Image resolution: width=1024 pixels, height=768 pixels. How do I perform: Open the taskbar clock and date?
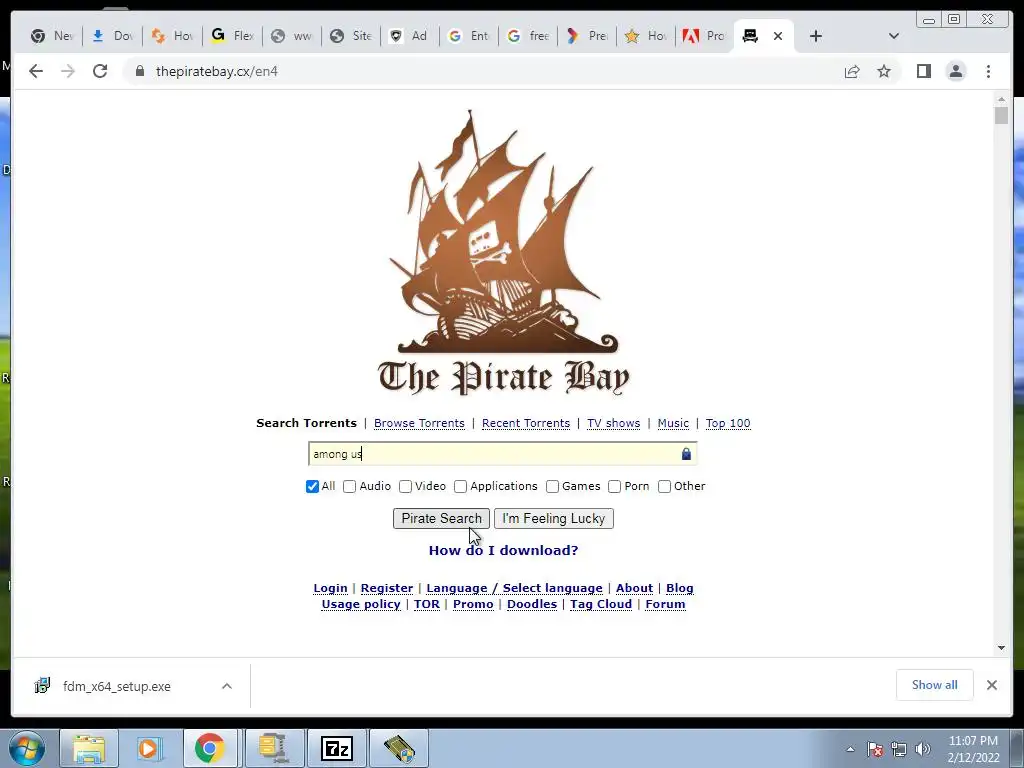tap(974, 749)
